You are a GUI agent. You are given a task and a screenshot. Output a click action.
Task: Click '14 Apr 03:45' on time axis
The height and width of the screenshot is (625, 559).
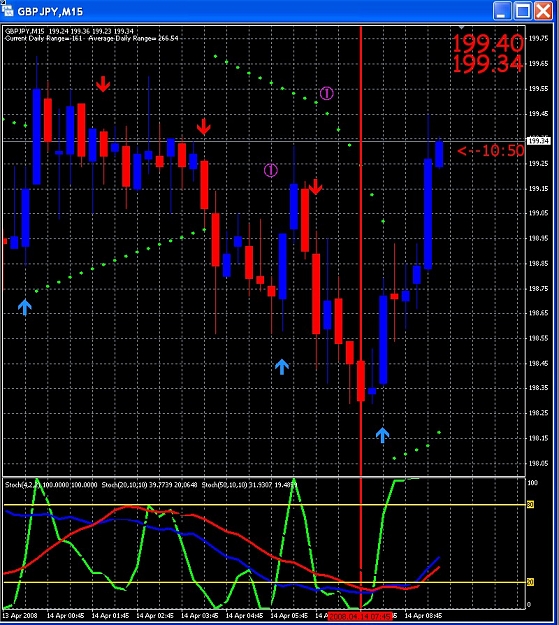click(x=199, y=615)
